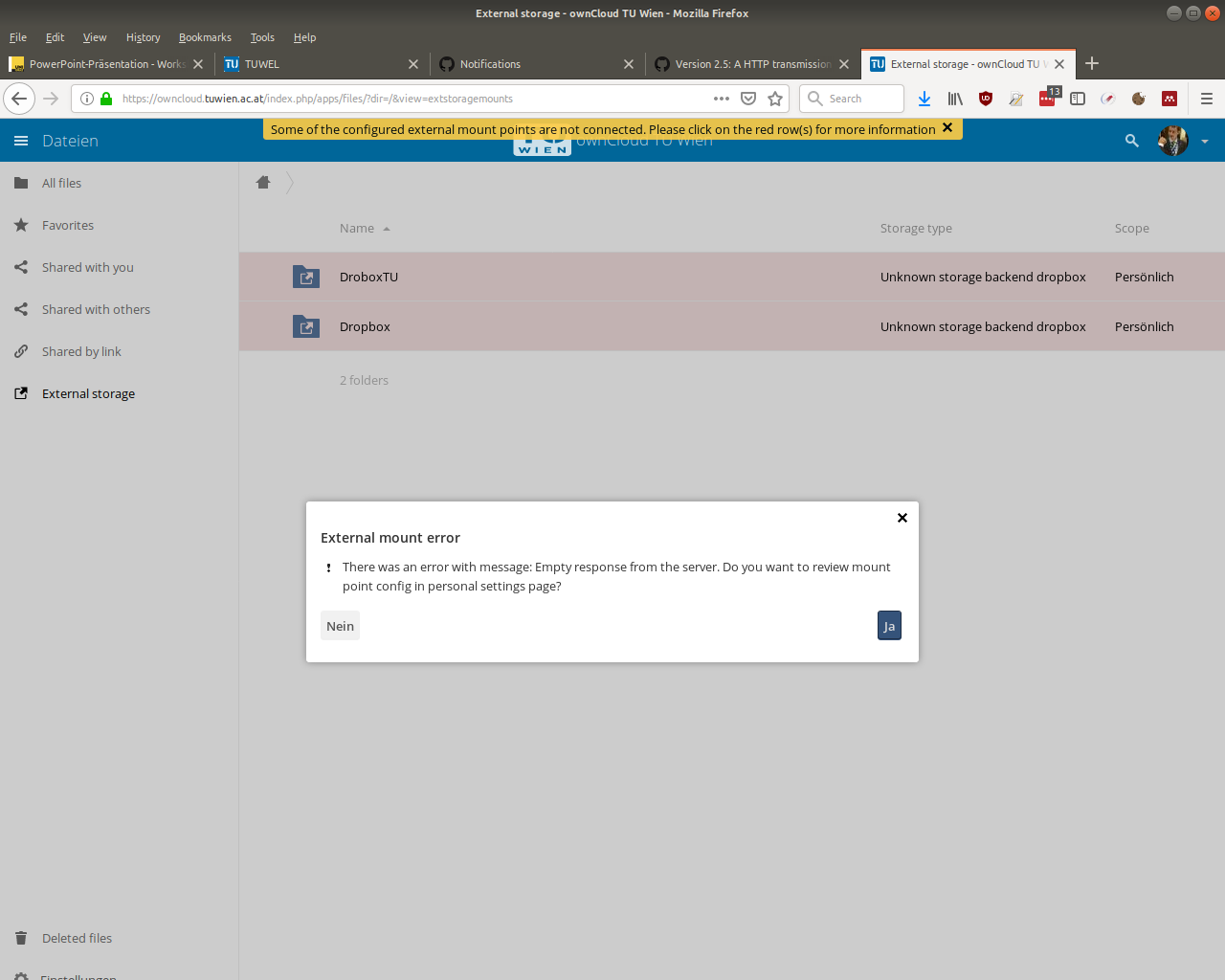Open the Firefox Help menu

click(304, 37)
